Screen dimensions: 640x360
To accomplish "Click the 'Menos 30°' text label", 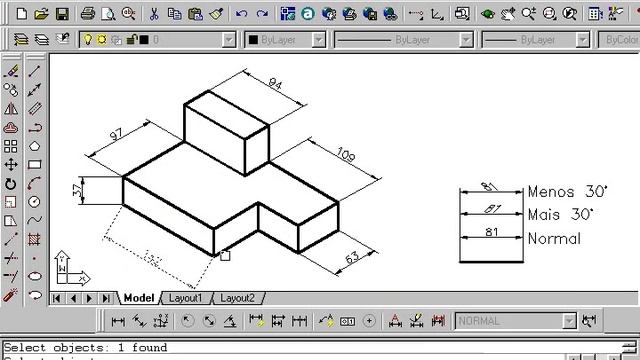I will coord(567,191).
